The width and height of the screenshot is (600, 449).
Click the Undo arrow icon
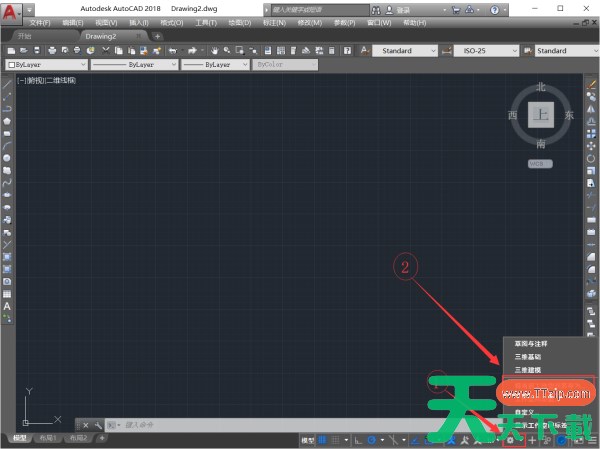click(x=173, y=51)
